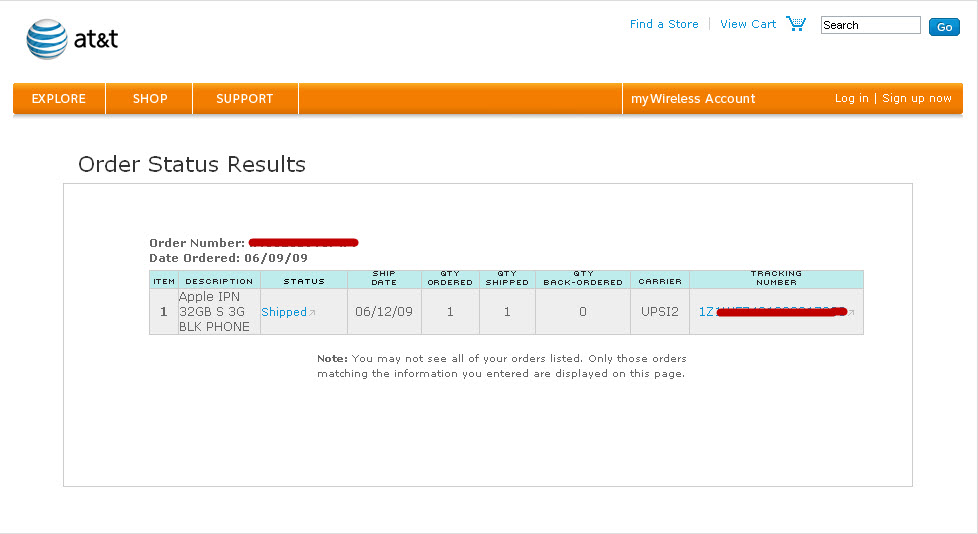Focus the Search input field

[x=871, y=25]
